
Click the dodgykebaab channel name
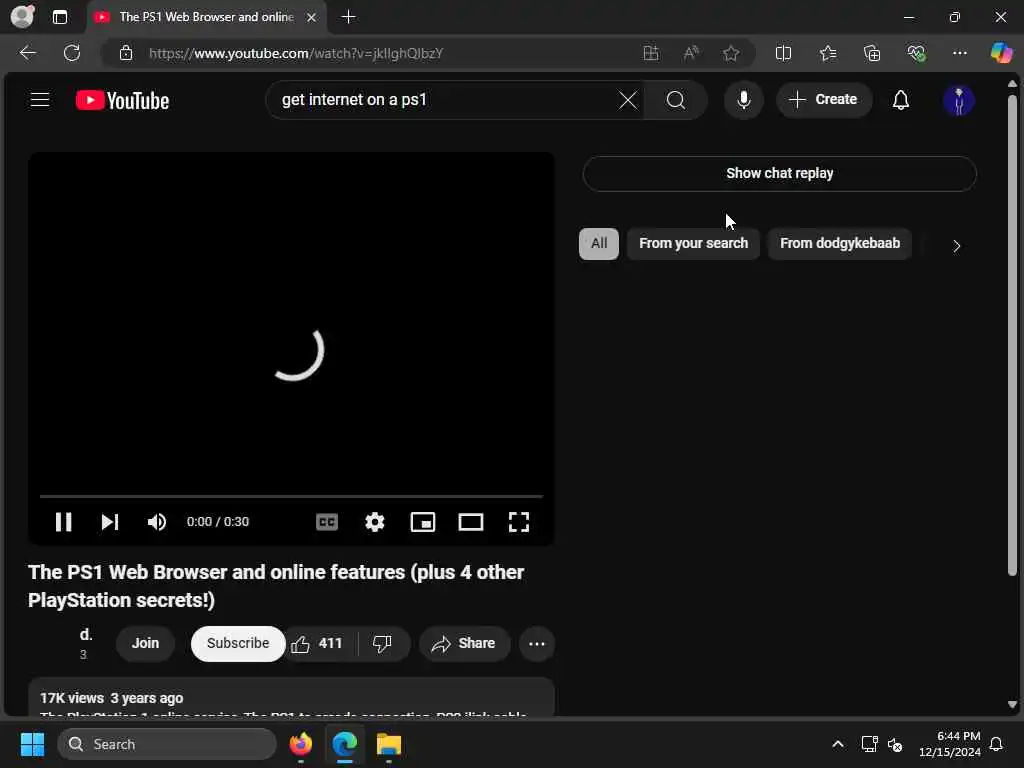86,635
